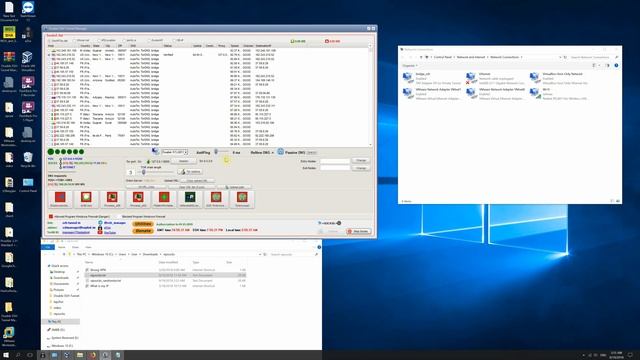Open the notification center icon
Screen dimensions: 640x360
click(631, 355)
